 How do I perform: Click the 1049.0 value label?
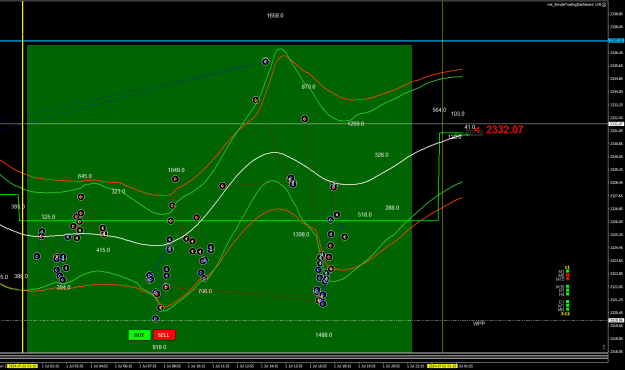176,170
